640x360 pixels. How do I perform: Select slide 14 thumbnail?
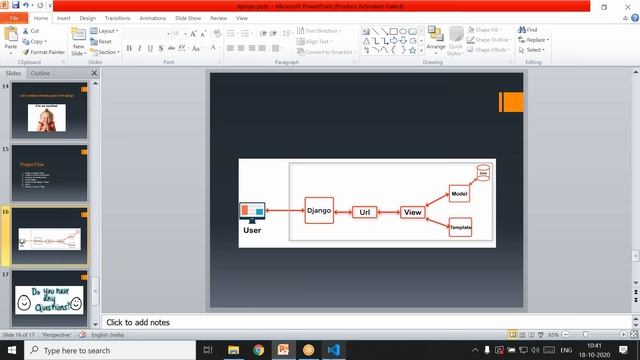point(49,111)
